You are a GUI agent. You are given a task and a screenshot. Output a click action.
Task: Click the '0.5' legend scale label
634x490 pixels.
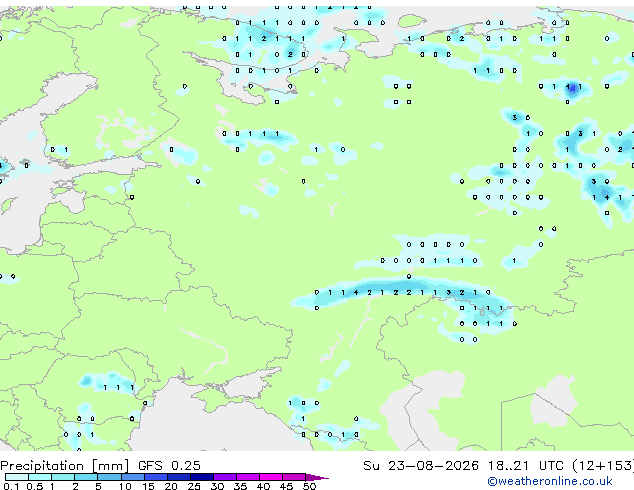[34, 486]
